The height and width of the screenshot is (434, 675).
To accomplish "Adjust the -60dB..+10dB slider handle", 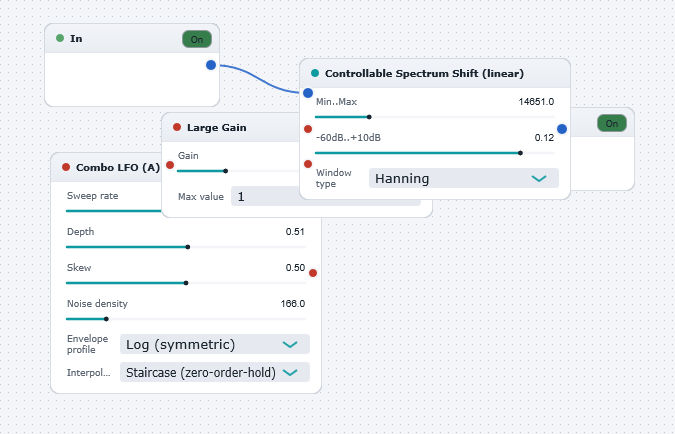I will tap(520, 153).
